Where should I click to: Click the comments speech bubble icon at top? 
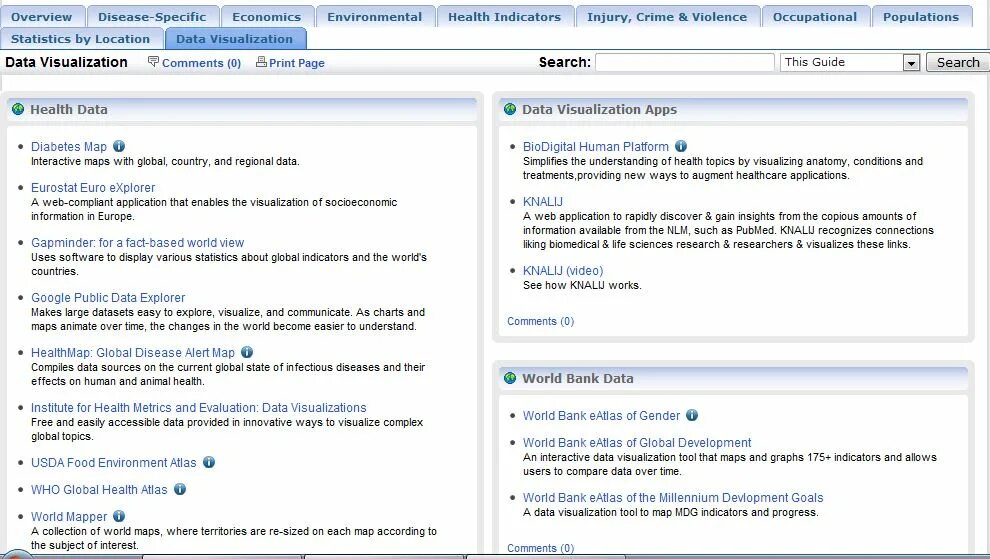(x=153, y=62)
